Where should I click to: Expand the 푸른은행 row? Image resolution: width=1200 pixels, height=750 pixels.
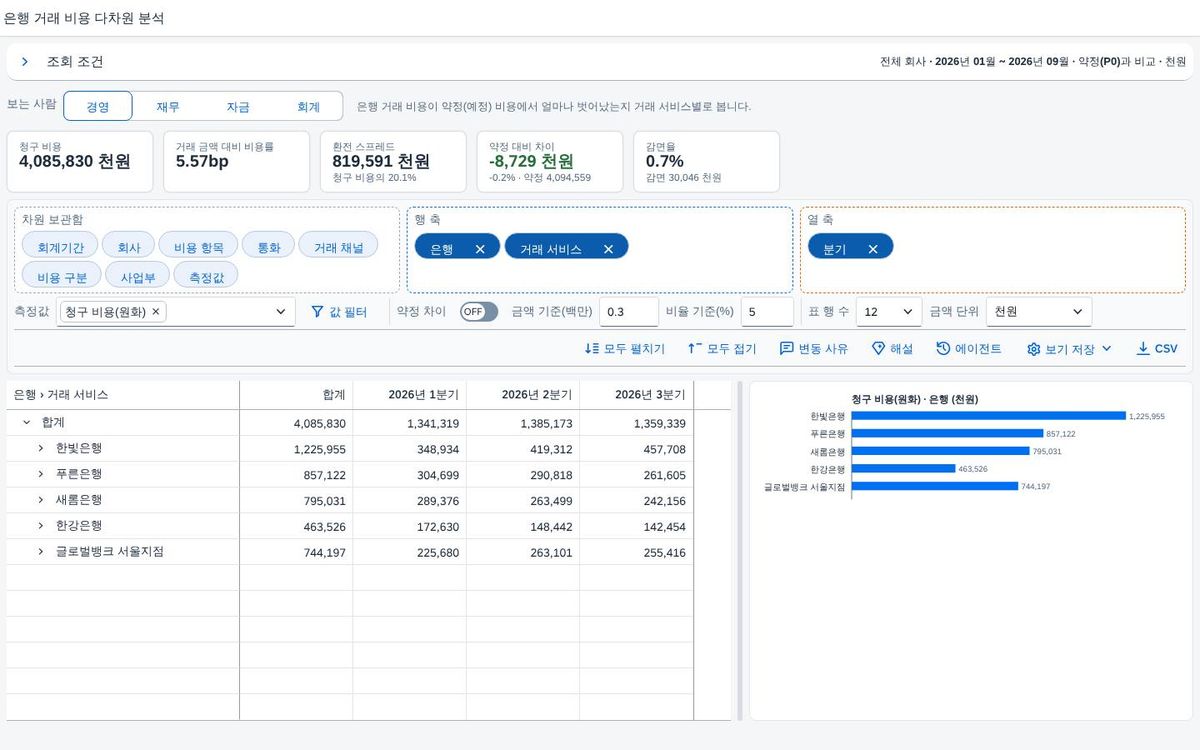point(41,474)
